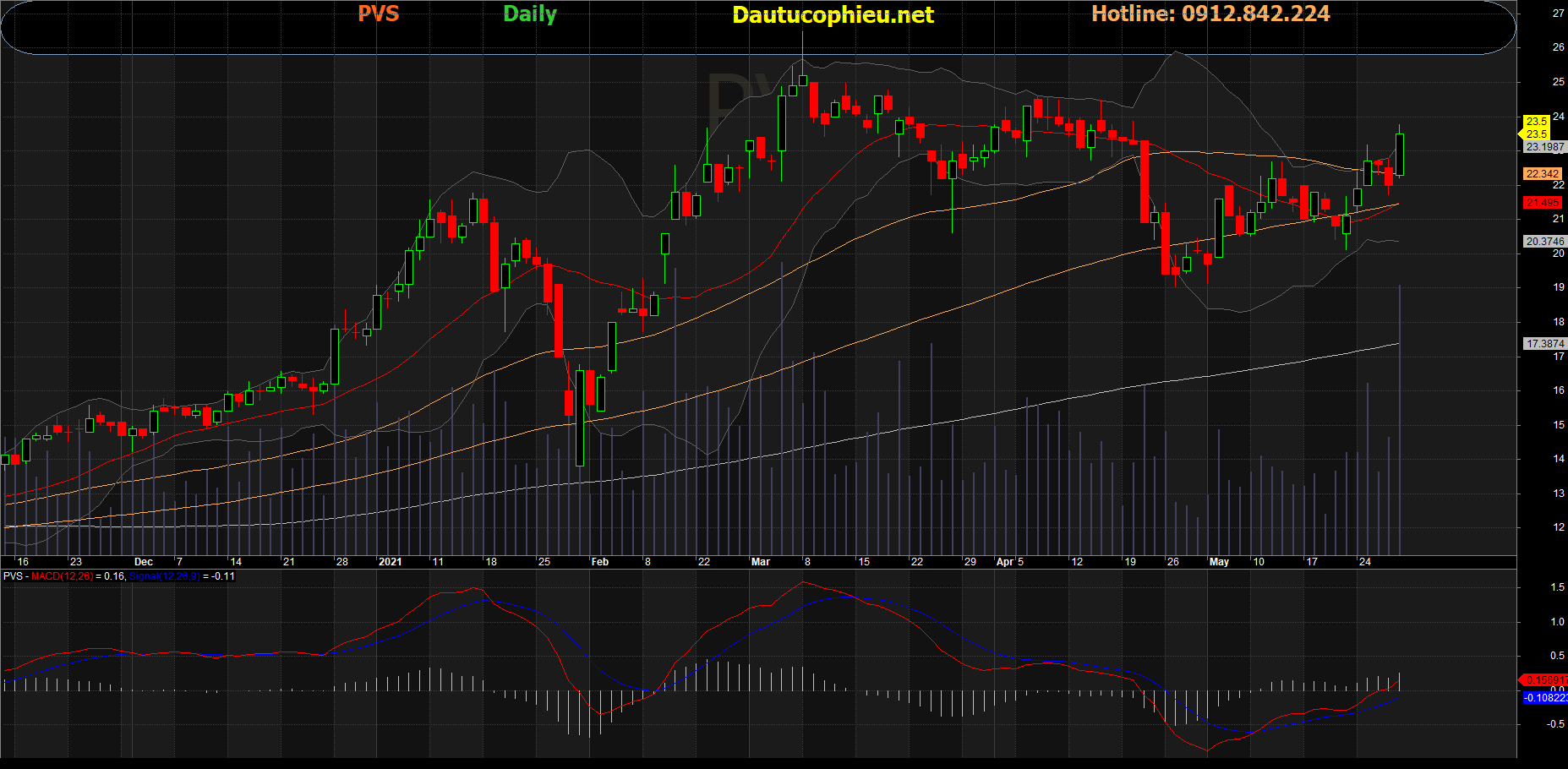Click the orange 22.342 price tag
This screenshot has width=1568, height=769.
[1543, 174]
